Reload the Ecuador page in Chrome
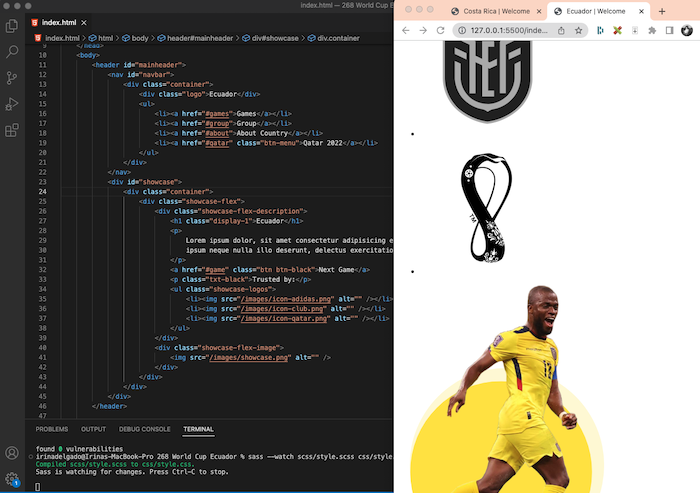The width and height of the screenshot is (700, 493). pyautogui.click(x=440, y=30)
